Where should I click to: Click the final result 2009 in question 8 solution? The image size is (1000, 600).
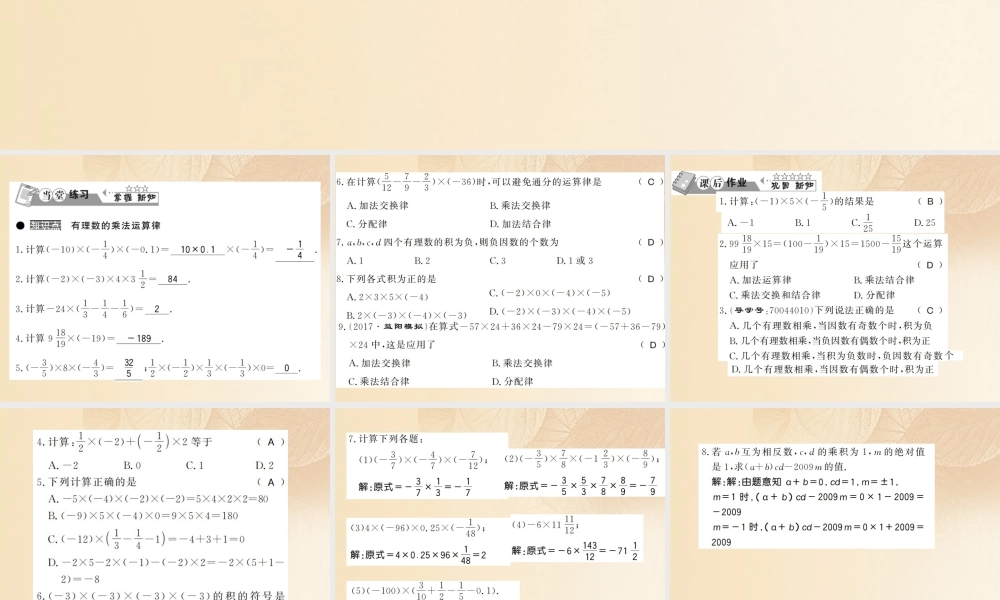[721, 543]
